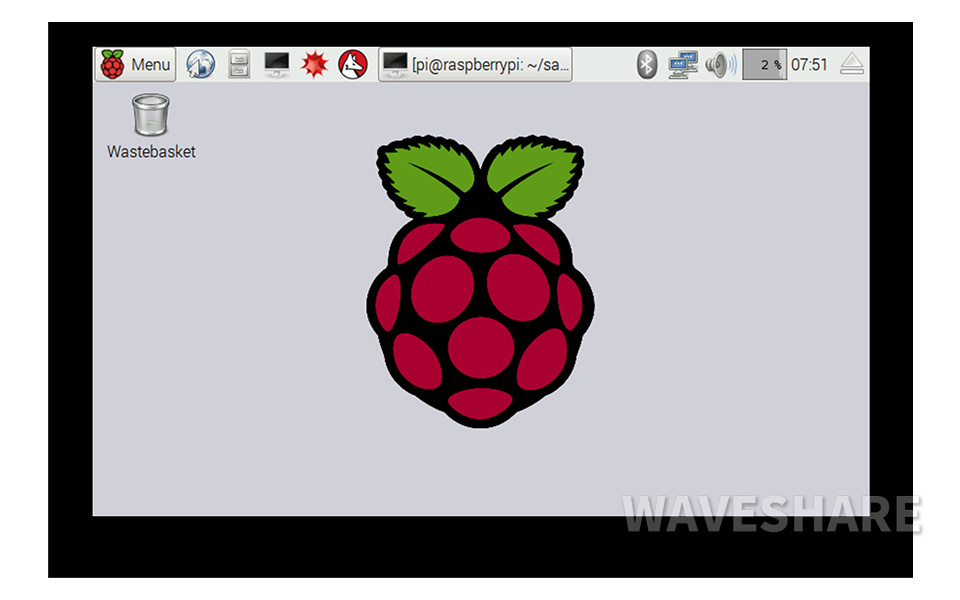Click the Wastebasket text label

pos(151,152)
